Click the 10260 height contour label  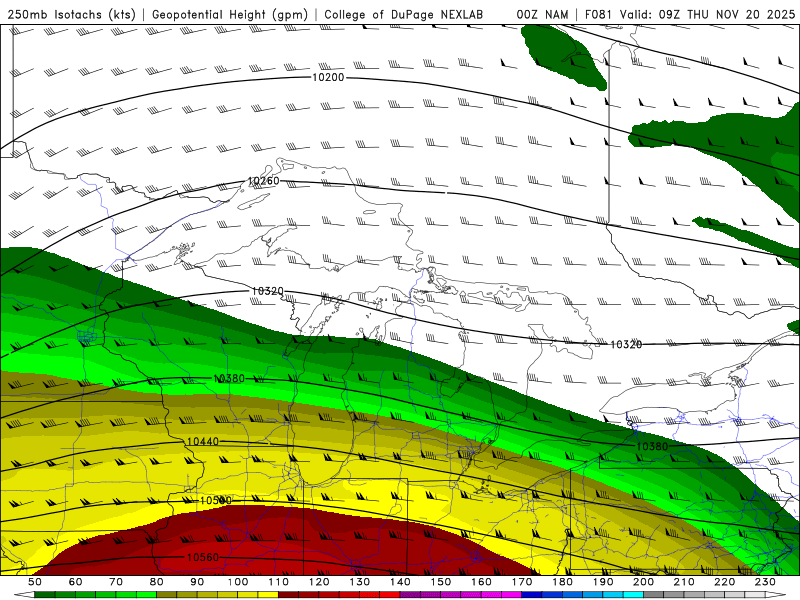[x=263, y=181]
